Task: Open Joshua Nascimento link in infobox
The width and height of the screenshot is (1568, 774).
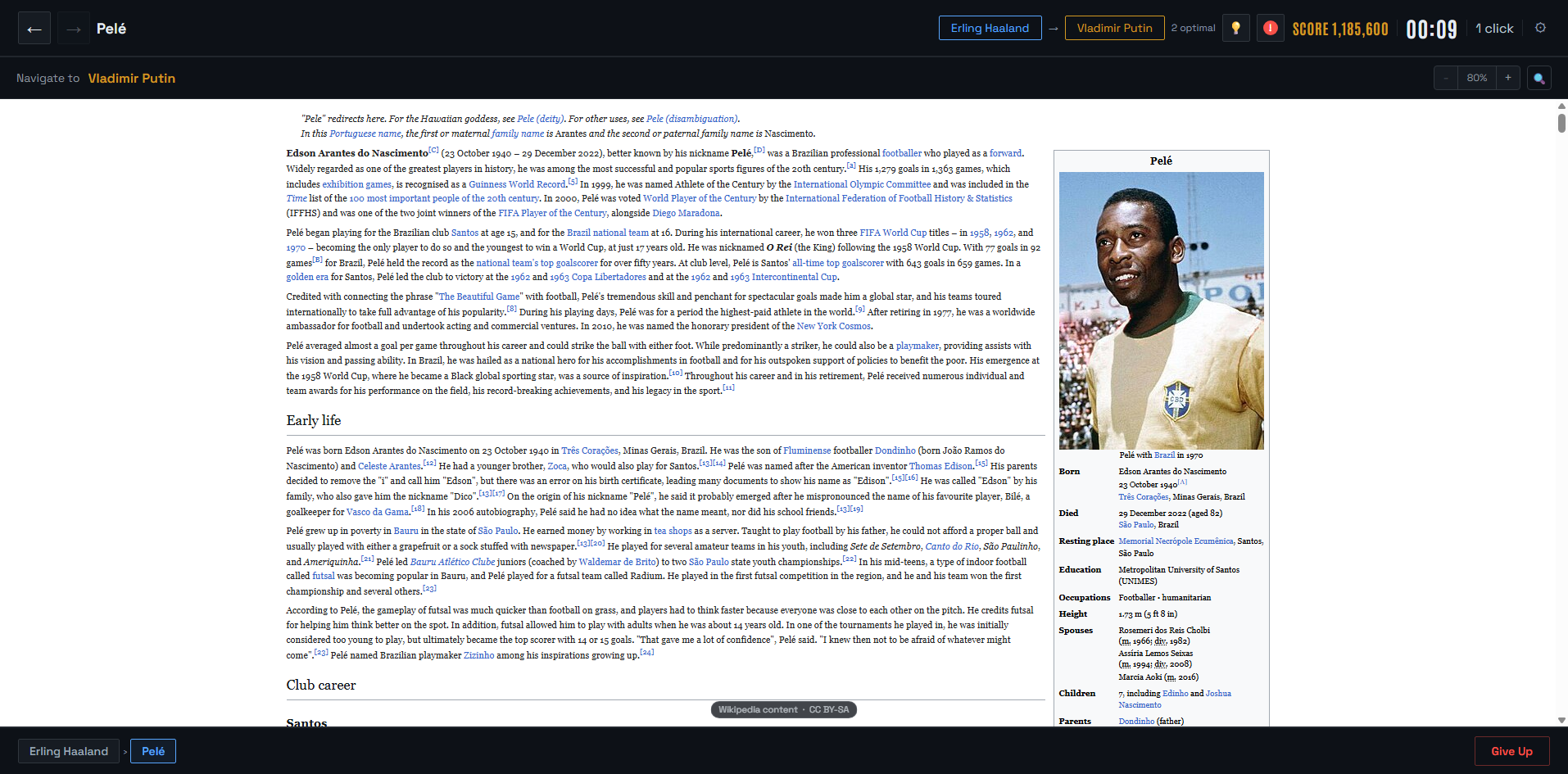Action: tap(1175, 699)
